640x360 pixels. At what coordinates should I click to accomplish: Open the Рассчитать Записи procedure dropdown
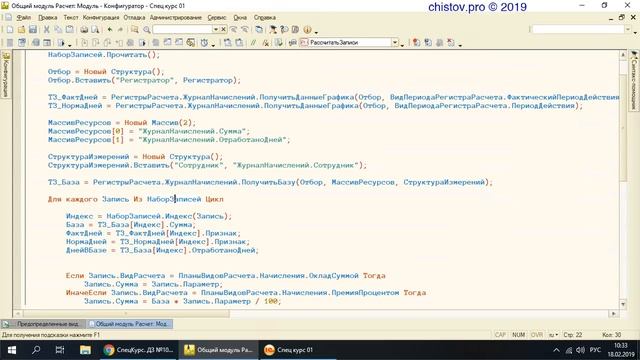coord(395,42)
